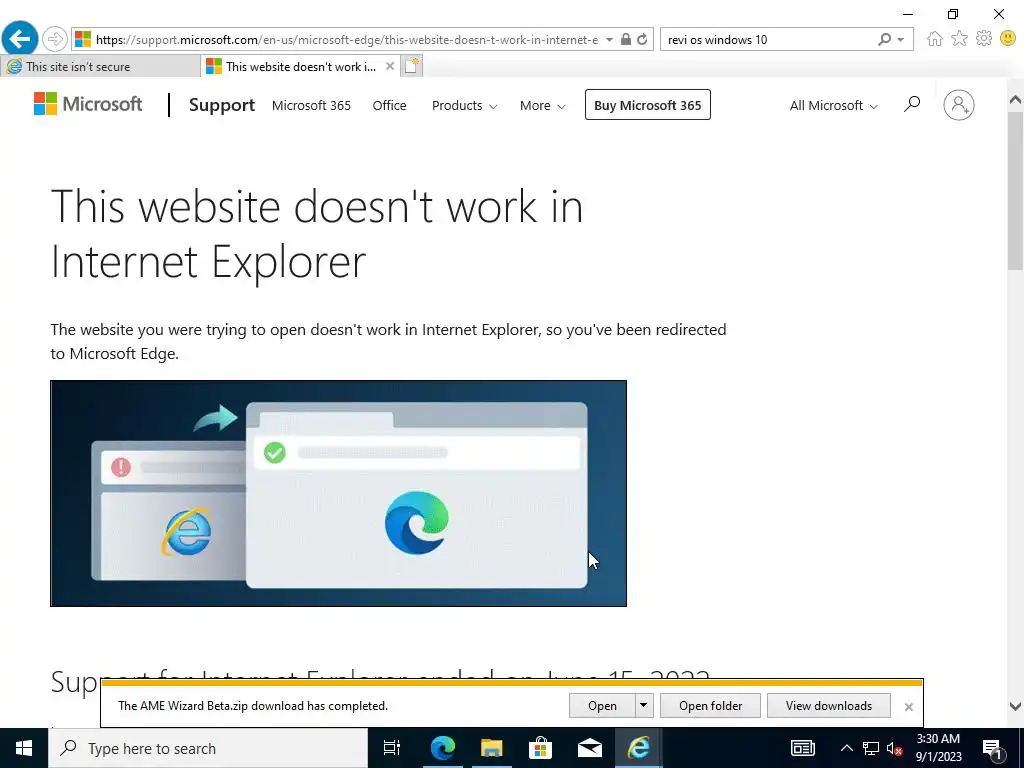Refresh the page with the reload icon
Screen dimensions: 1024x768
(x=643, y=39)
